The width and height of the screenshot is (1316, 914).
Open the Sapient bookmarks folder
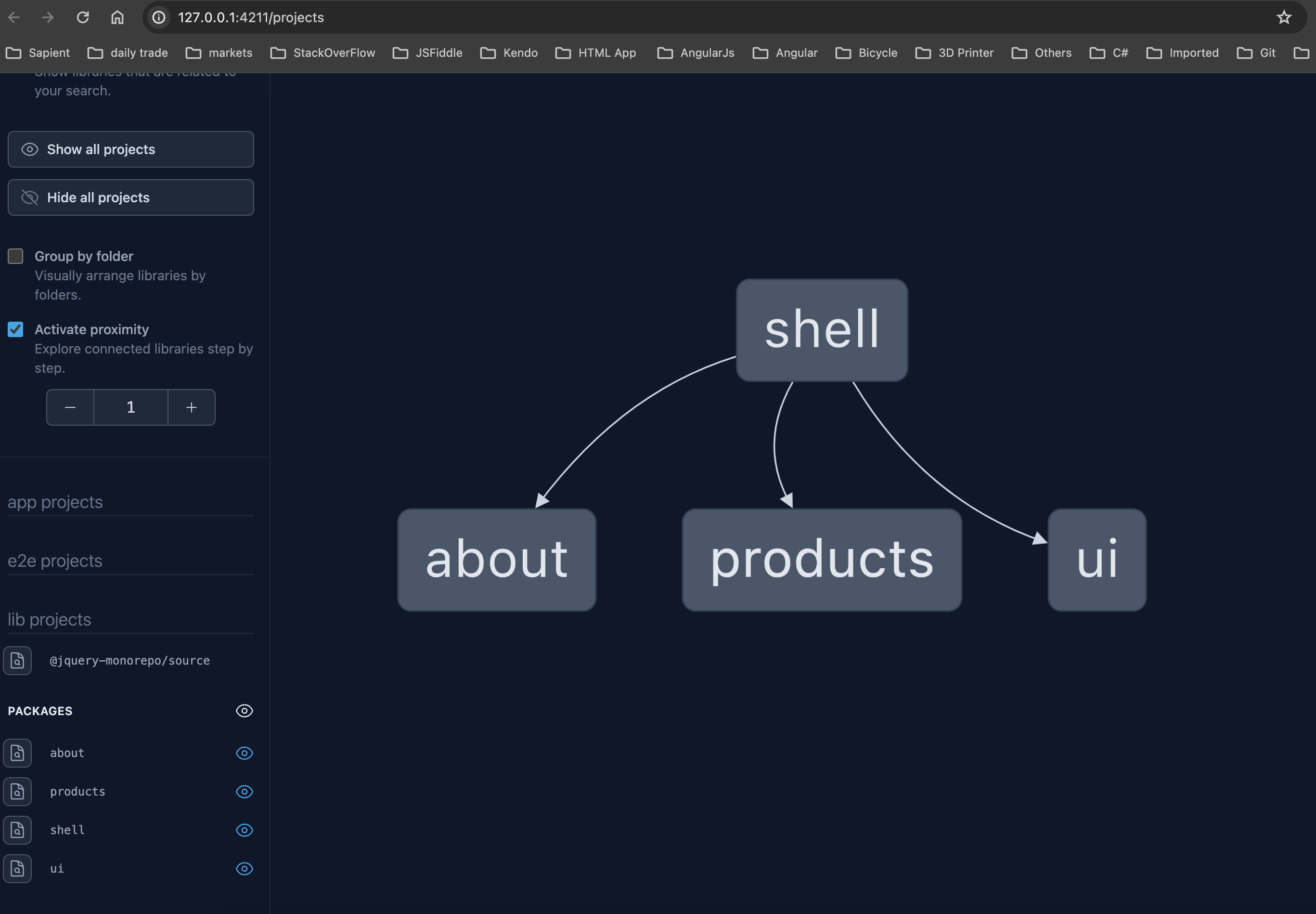(x=38, y=52)
